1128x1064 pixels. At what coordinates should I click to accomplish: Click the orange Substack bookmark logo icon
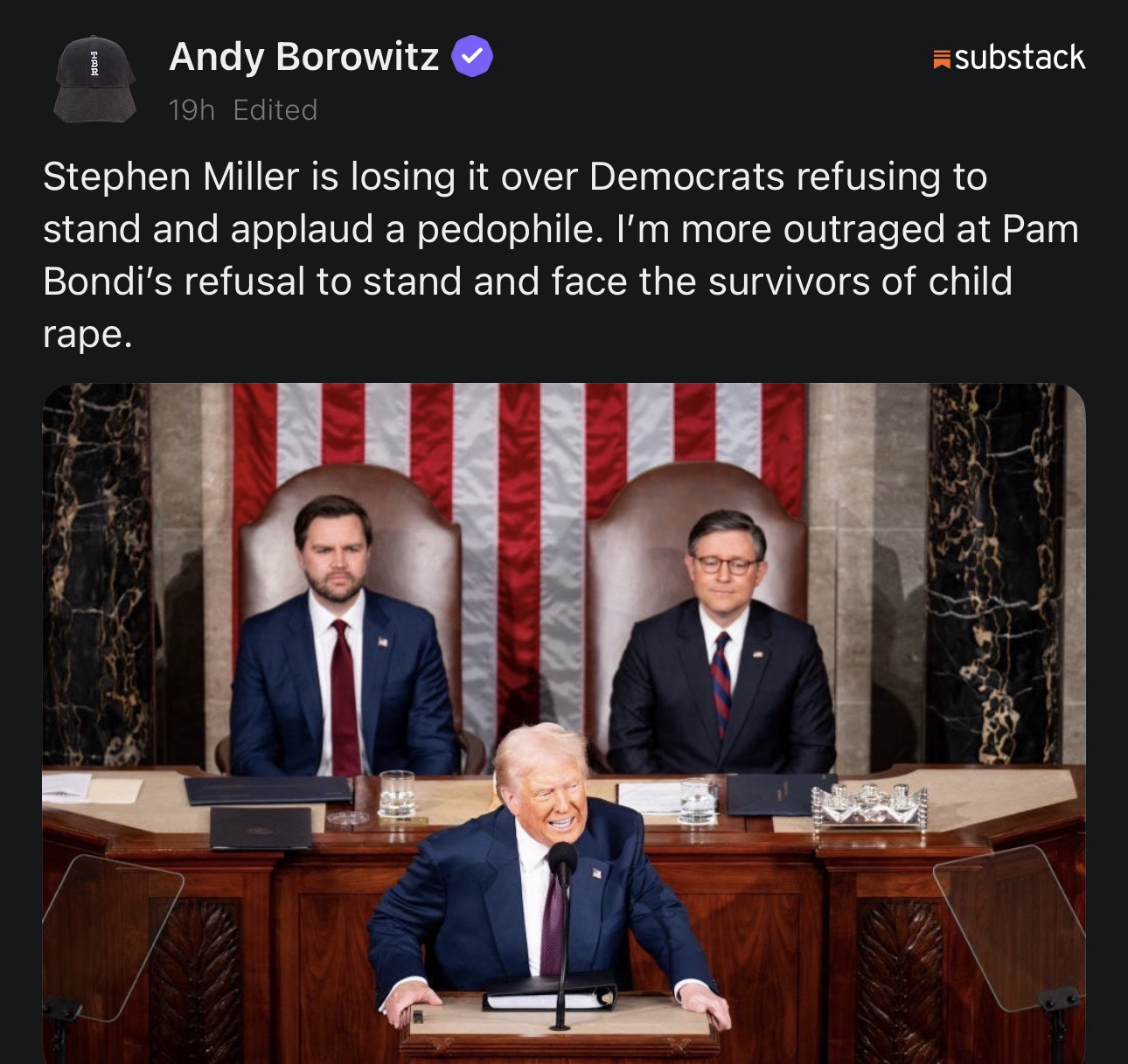(942, 59)
